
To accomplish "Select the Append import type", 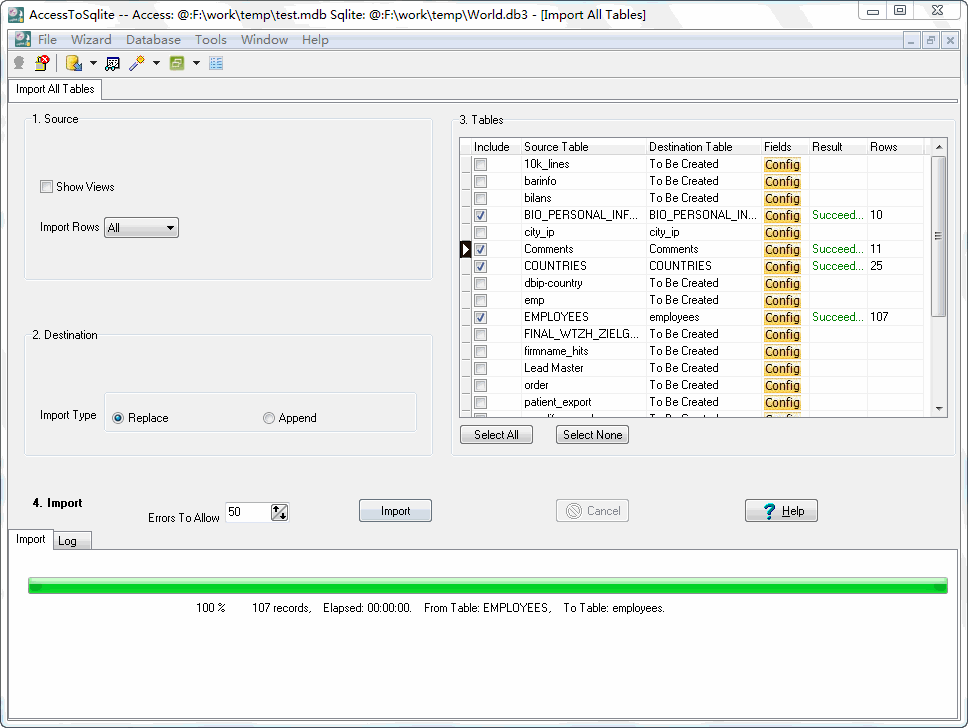I will [269, 418].
